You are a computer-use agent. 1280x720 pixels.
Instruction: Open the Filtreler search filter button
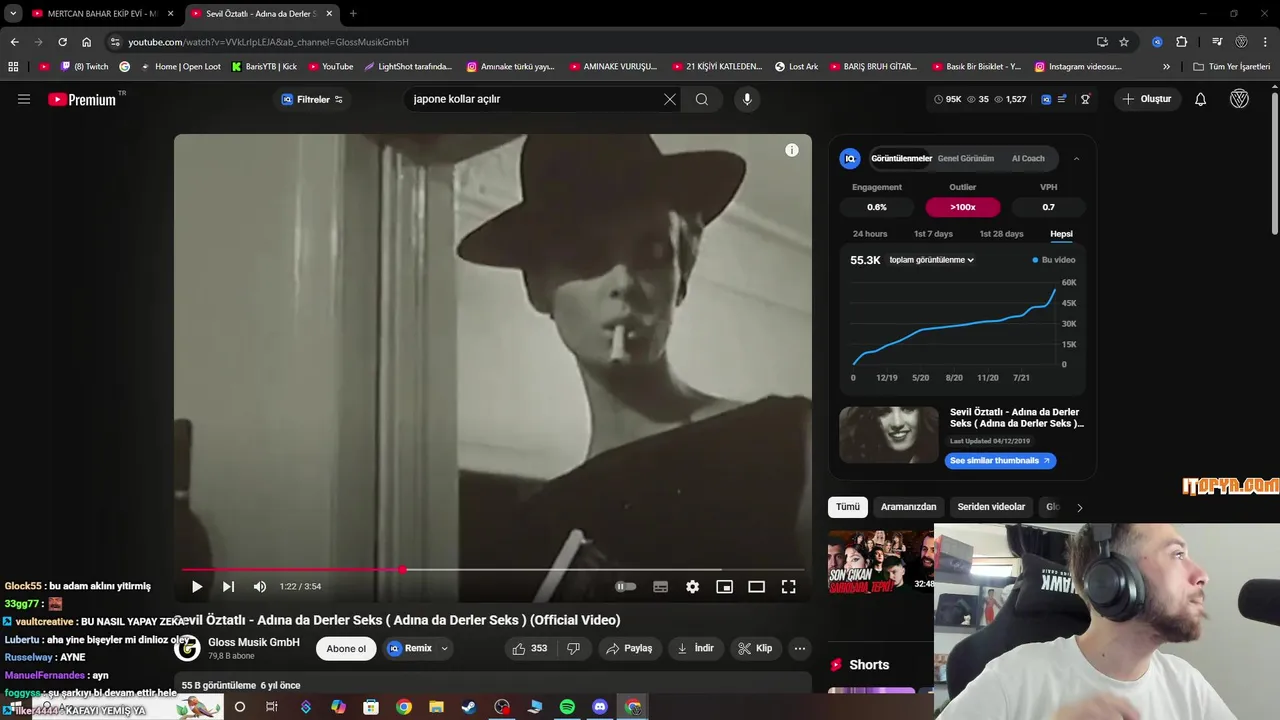312,99
